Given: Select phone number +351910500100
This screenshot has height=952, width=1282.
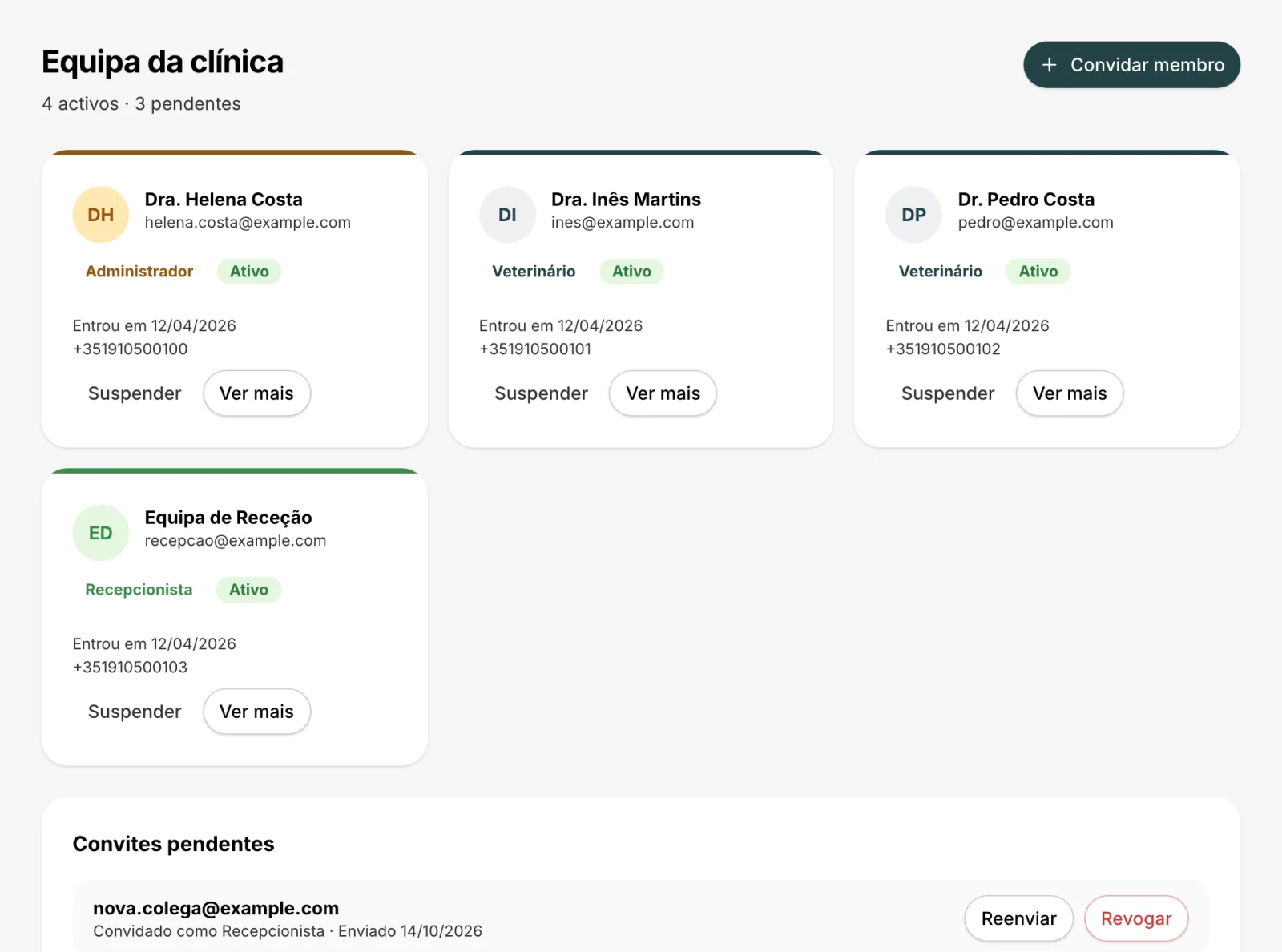Looking at the screenshot, I should (130, 349).
